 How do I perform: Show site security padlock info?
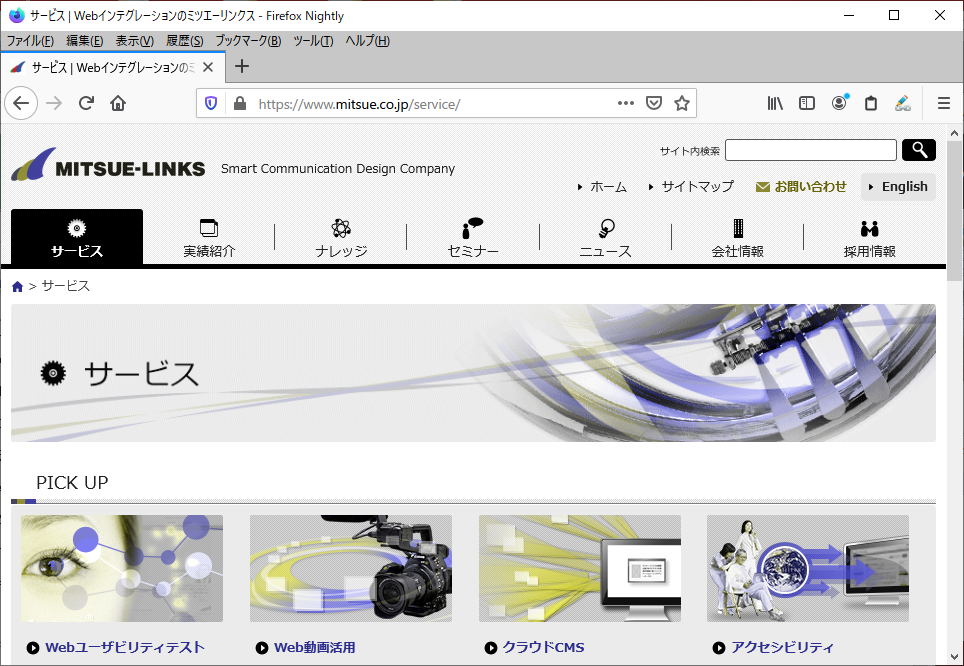[x=240, y=103]
